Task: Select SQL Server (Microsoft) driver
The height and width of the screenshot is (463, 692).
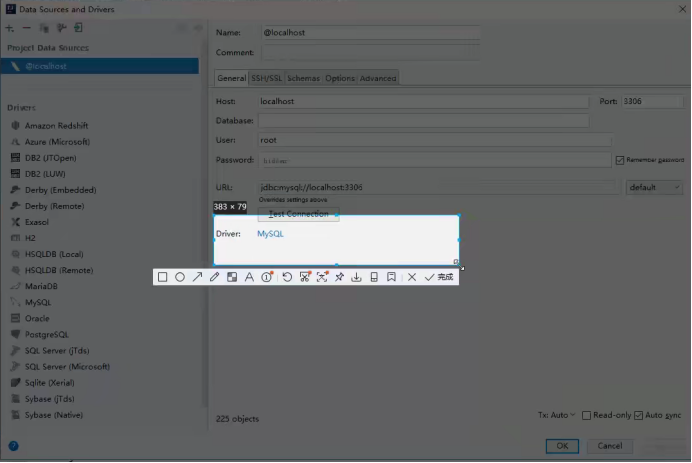Action: [x=67, y=367]
